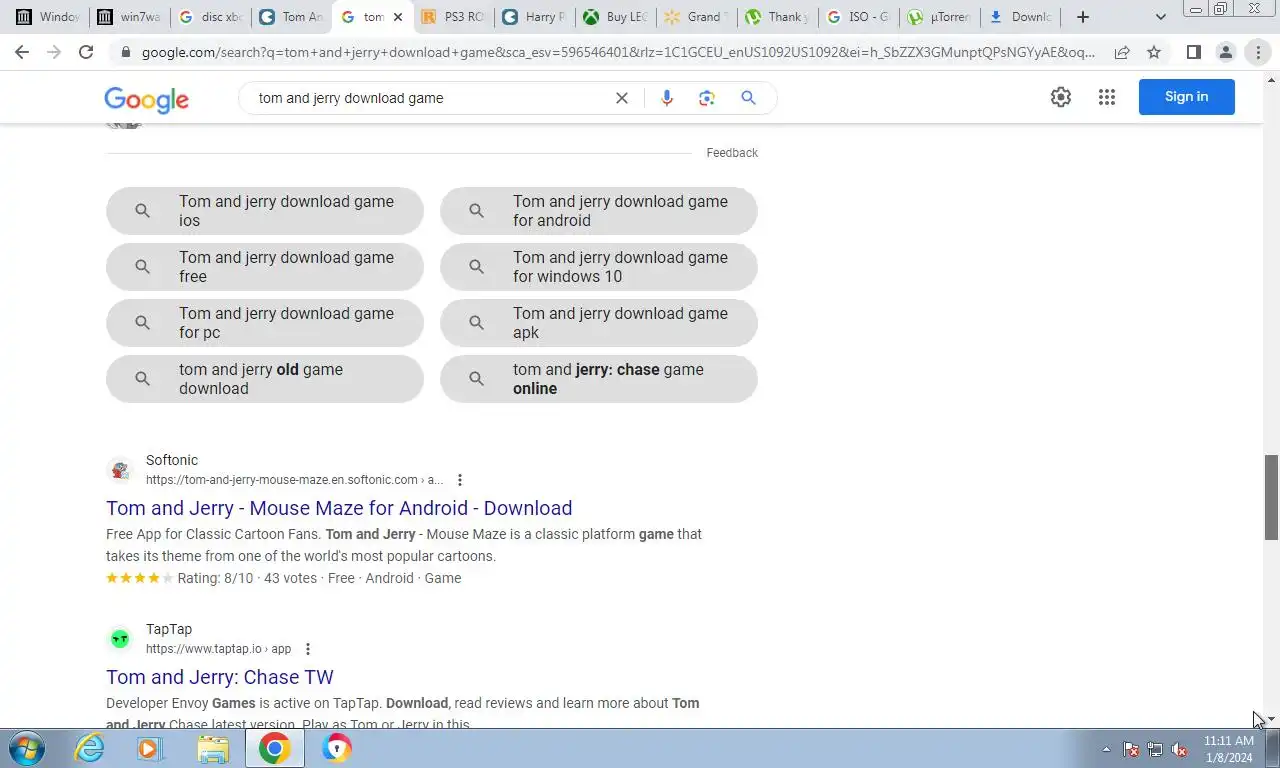Viewport: 1280px width, 768px height.
Task: Open the Google apps grid
Action: coord(1107,97)
